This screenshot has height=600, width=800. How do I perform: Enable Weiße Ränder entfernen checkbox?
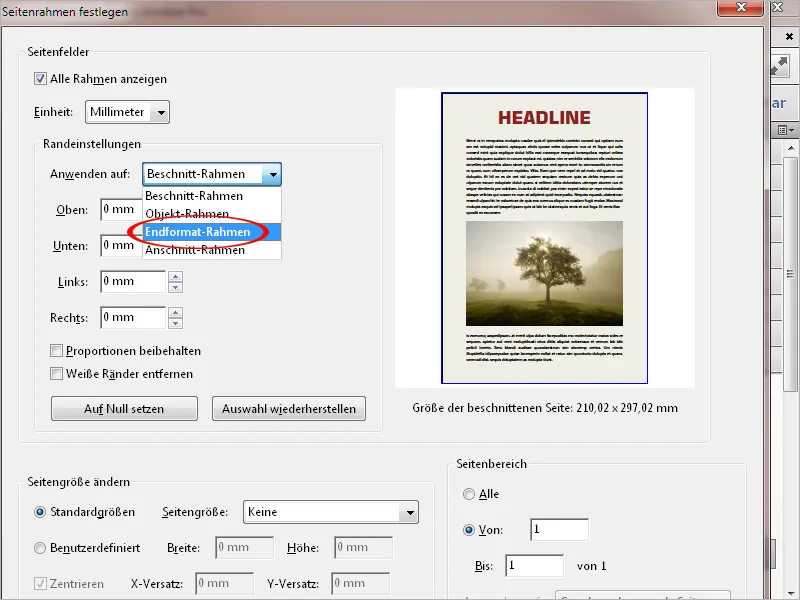(57, 374)
